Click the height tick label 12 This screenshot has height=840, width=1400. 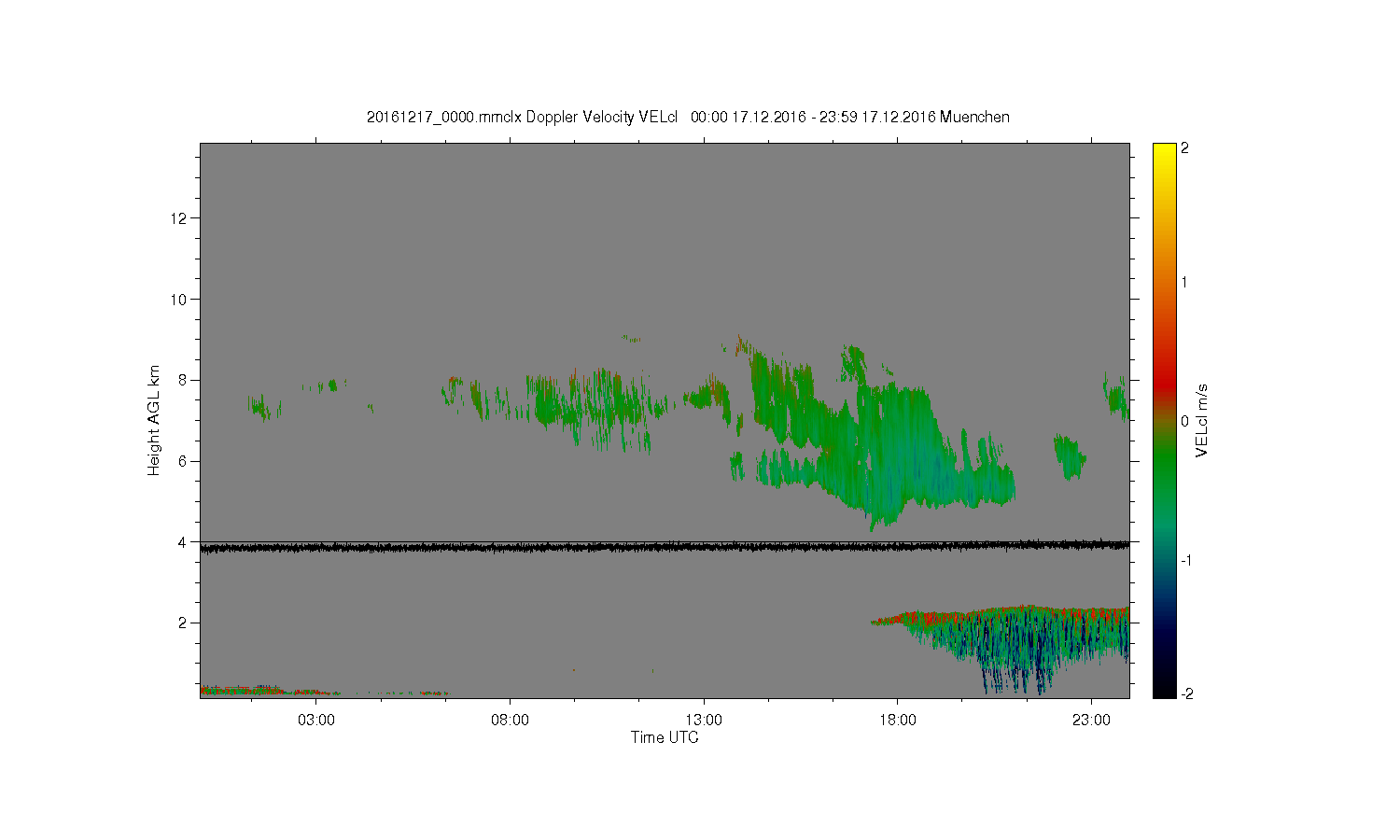(180, 218)
